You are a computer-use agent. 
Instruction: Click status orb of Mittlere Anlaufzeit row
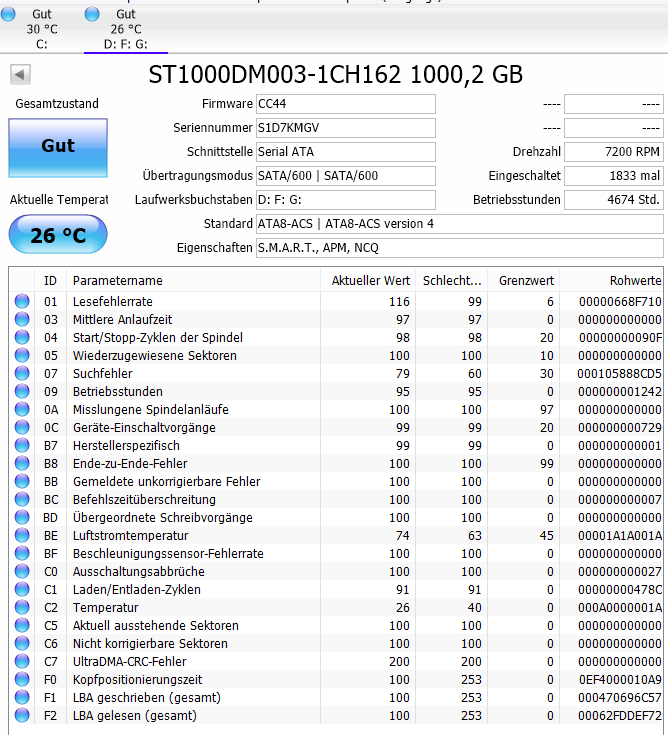22,319
